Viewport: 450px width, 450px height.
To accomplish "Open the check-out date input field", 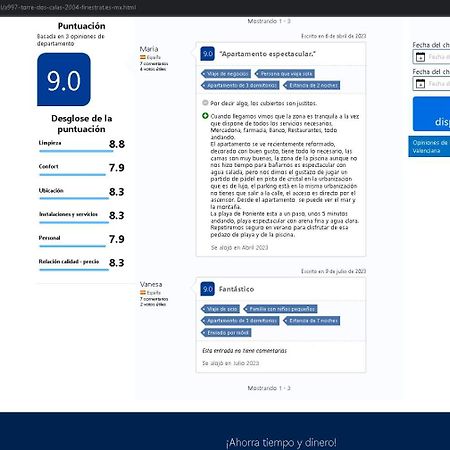I will click(x=431, y=84).
